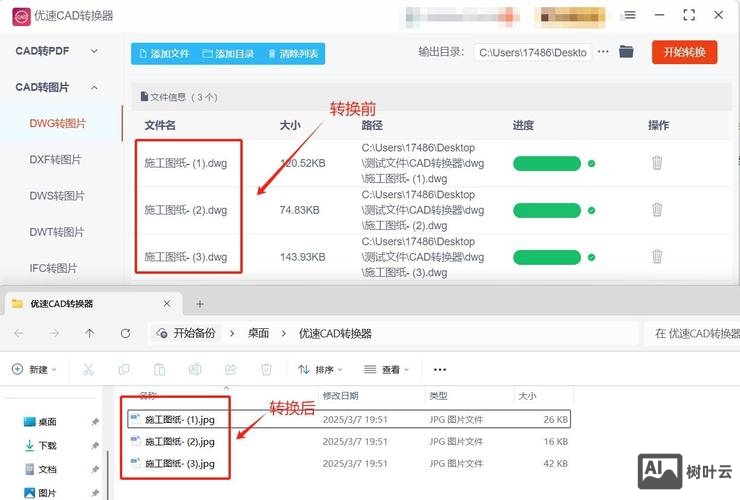Click 桌面 breadcrumb in address bar
This screenshot has width=740, height=500.
[259, 333]
